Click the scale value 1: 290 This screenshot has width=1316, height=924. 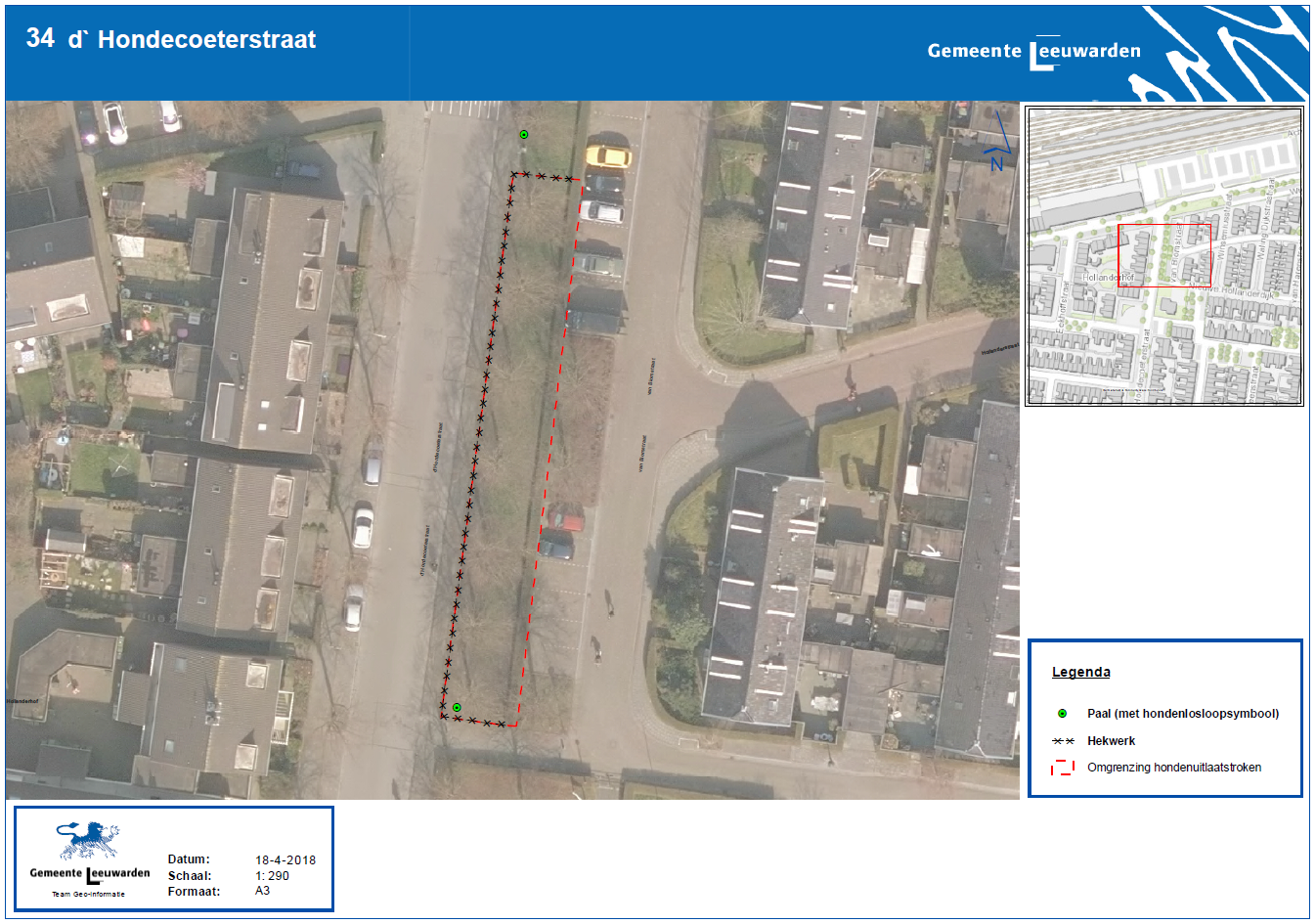pyautogui.click(x=272, y=876)
